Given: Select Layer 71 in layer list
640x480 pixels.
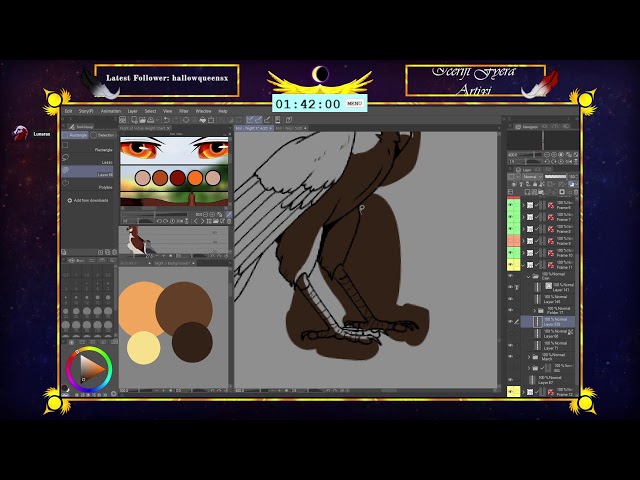Looking at the screenshot, I should [x=555, y=345].
